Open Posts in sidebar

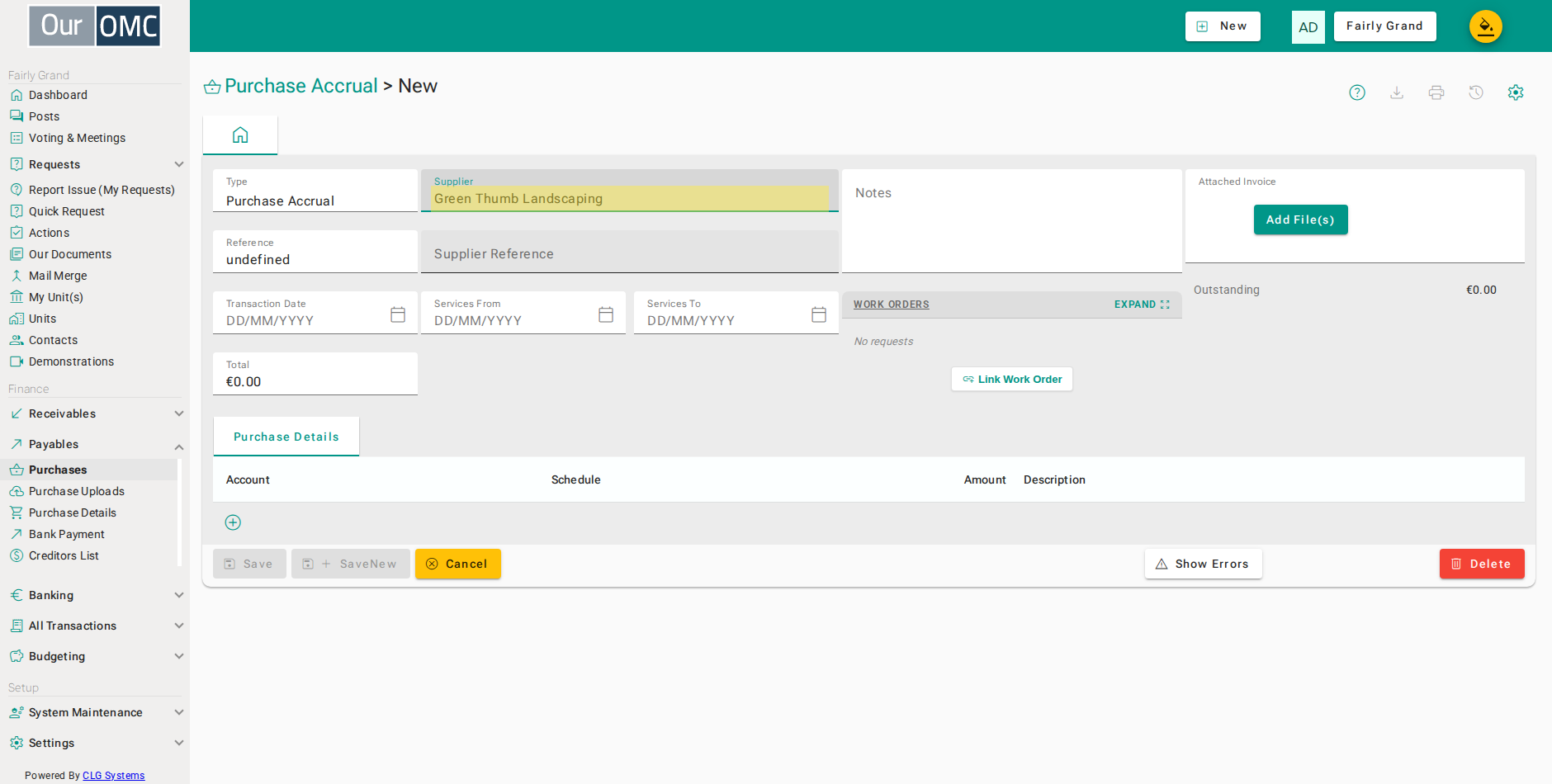tap(44, 116)
